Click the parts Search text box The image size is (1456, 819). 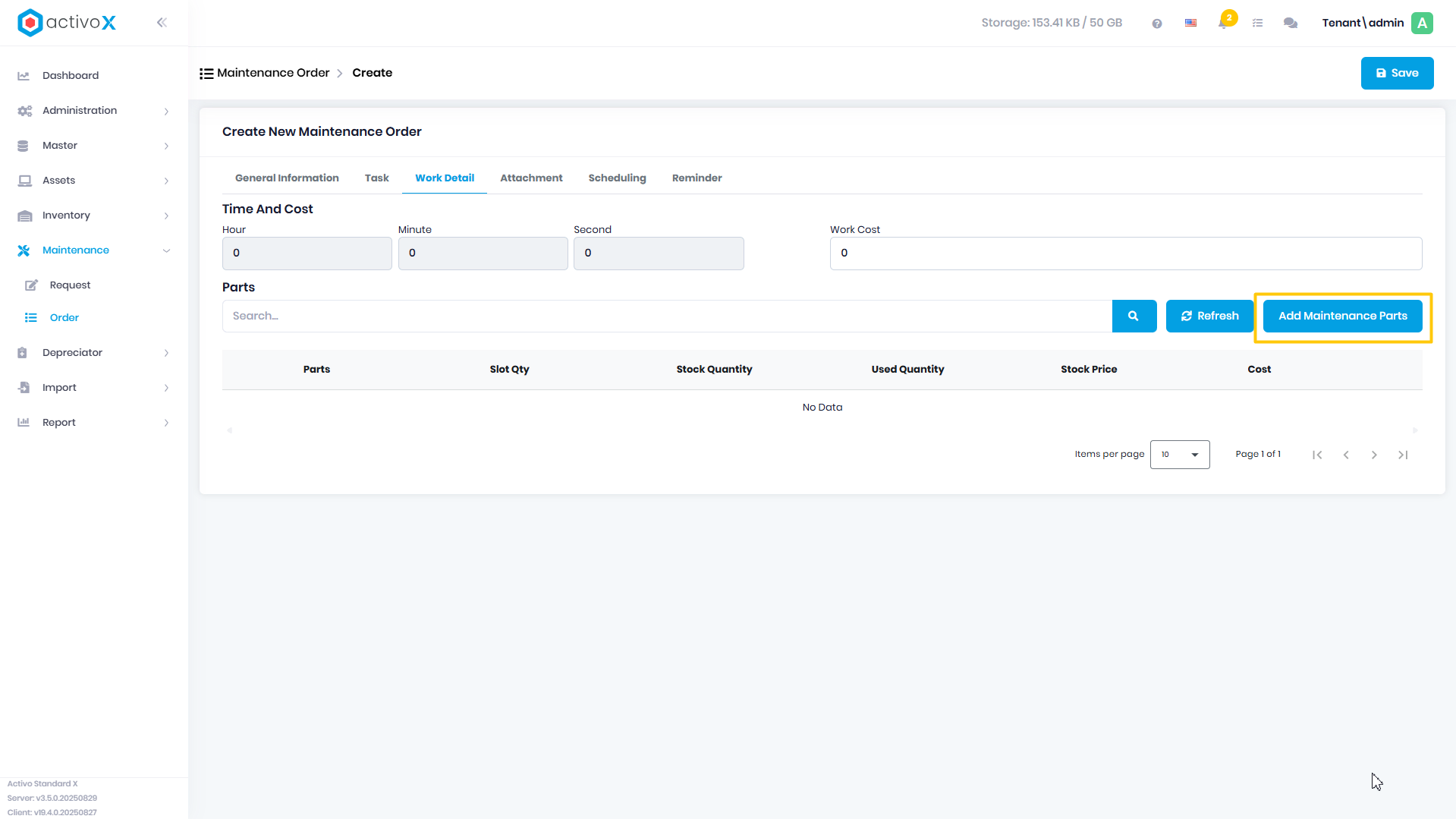[667, 317]
